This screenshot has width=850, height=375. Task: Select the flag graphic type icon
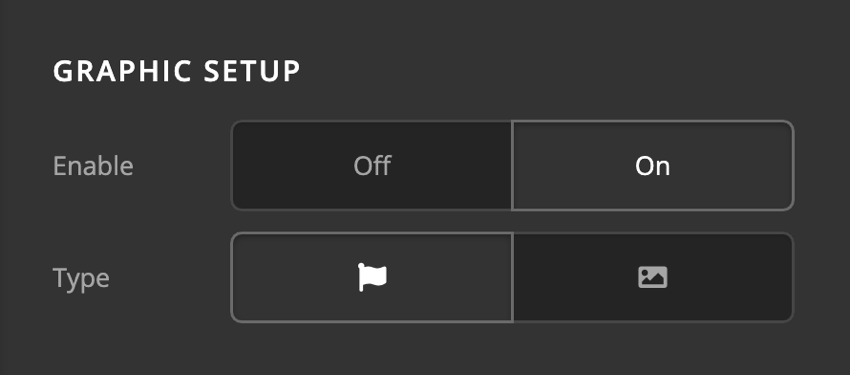[372, 277]
